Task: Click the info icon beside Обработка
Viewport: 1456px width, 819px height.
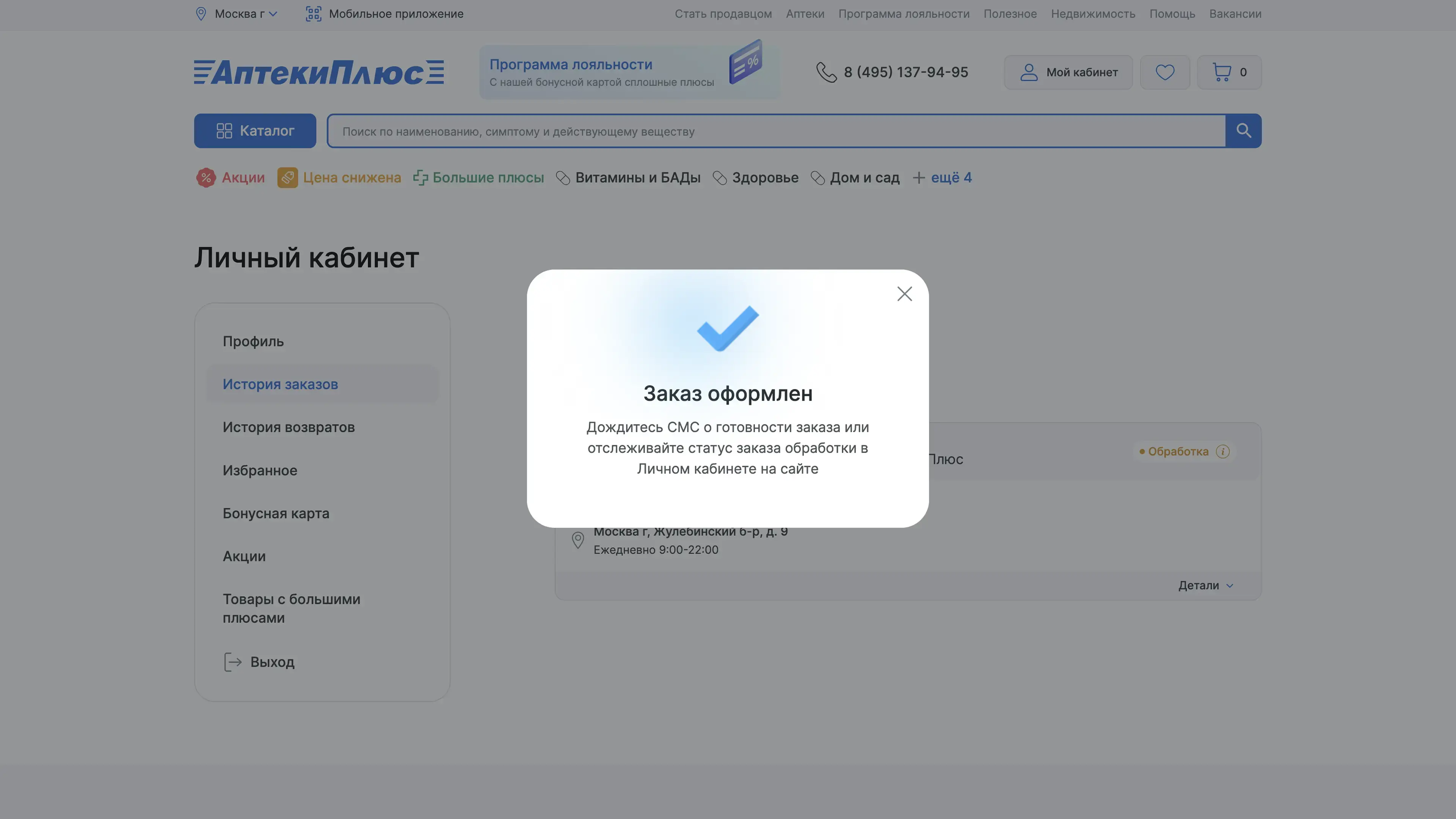Action: (x=1222, y=452)
